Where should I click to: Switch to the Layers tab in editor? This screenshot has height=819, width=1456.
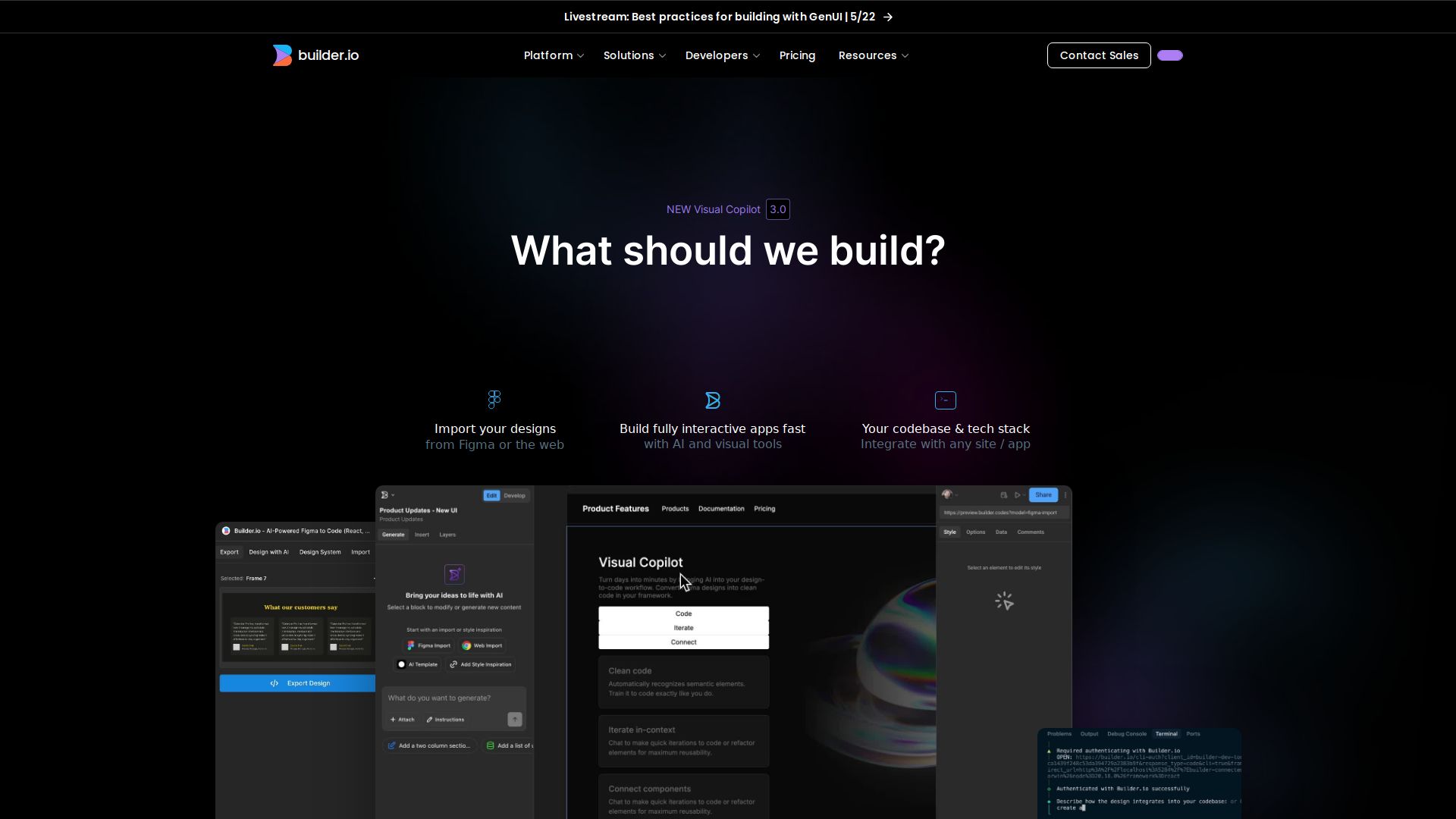[447, 535]
